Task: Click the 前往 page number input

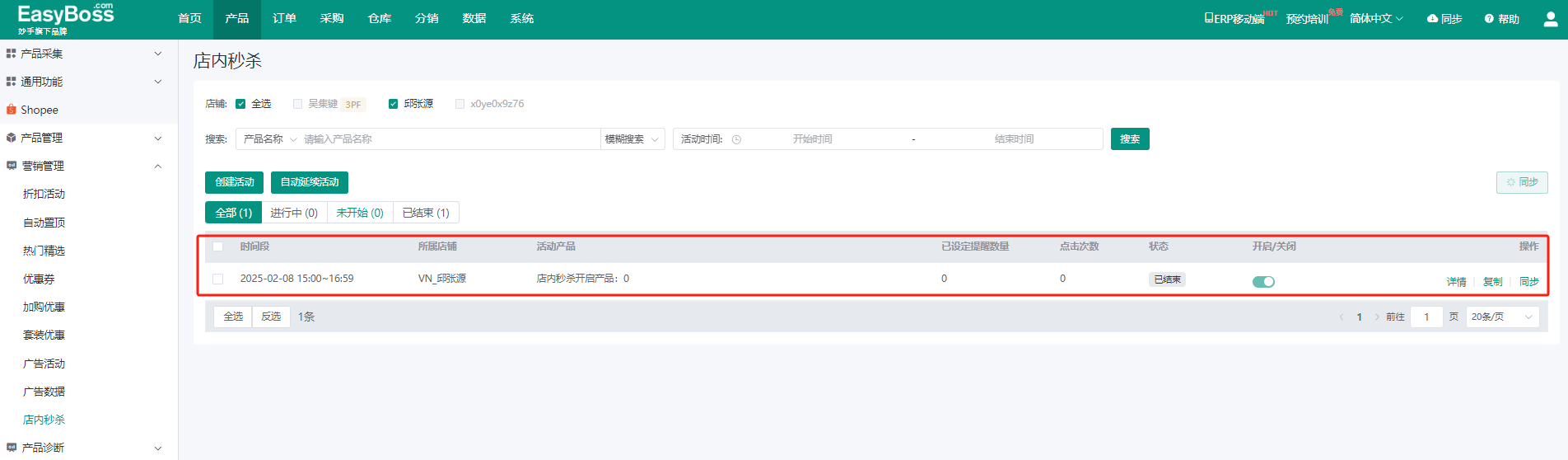Action: tap(1426, 317)
